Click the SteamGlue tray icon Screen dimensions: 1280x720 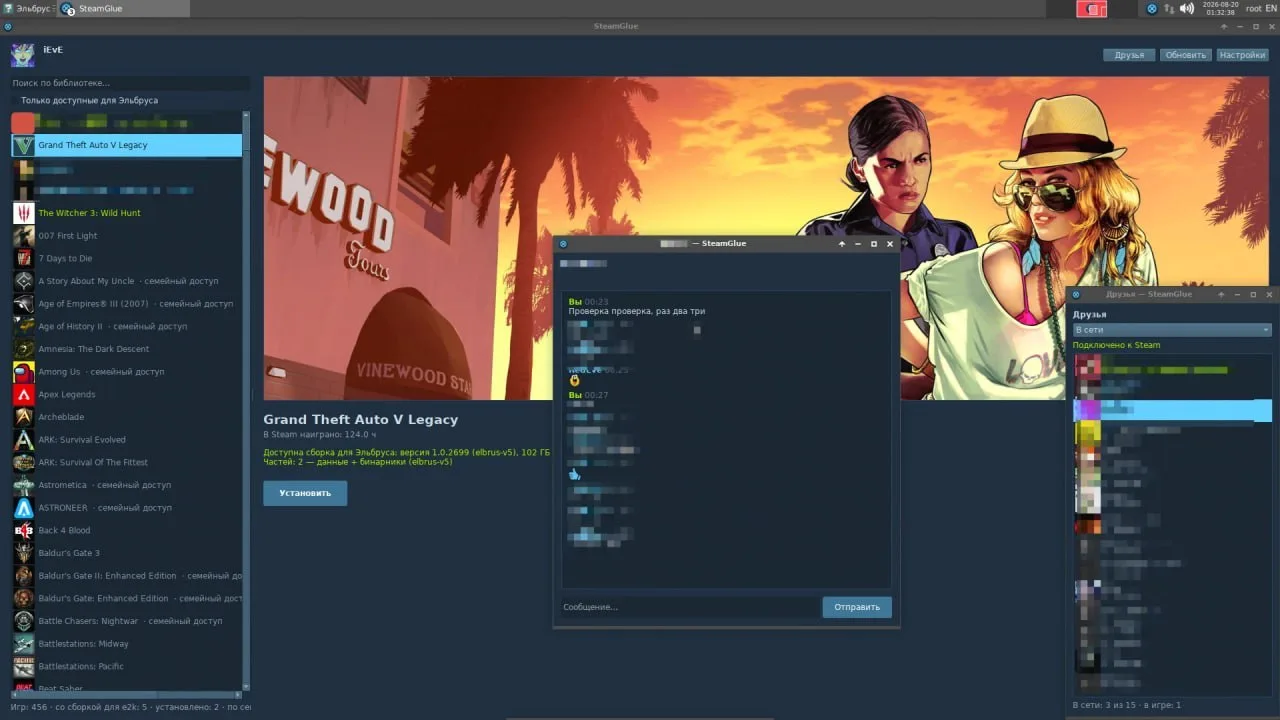point(1151,9)
